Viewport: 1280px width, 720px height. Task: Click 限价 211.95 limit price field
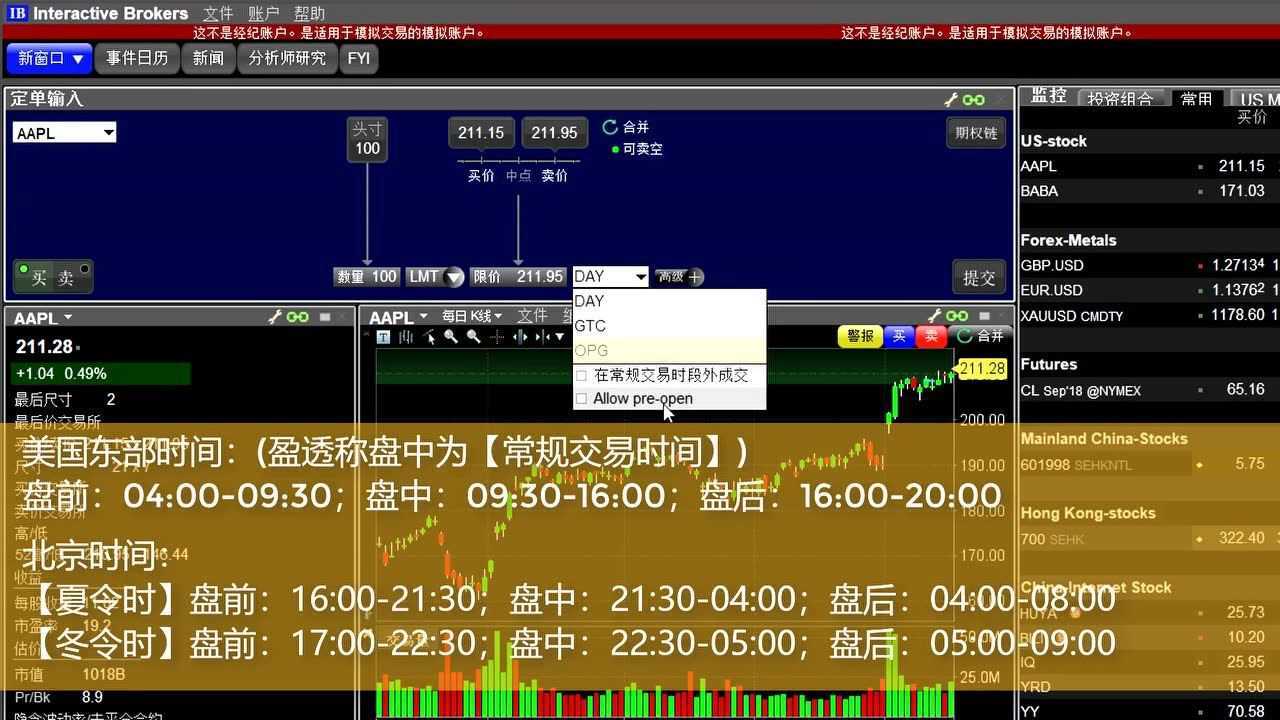click(518, 277)
